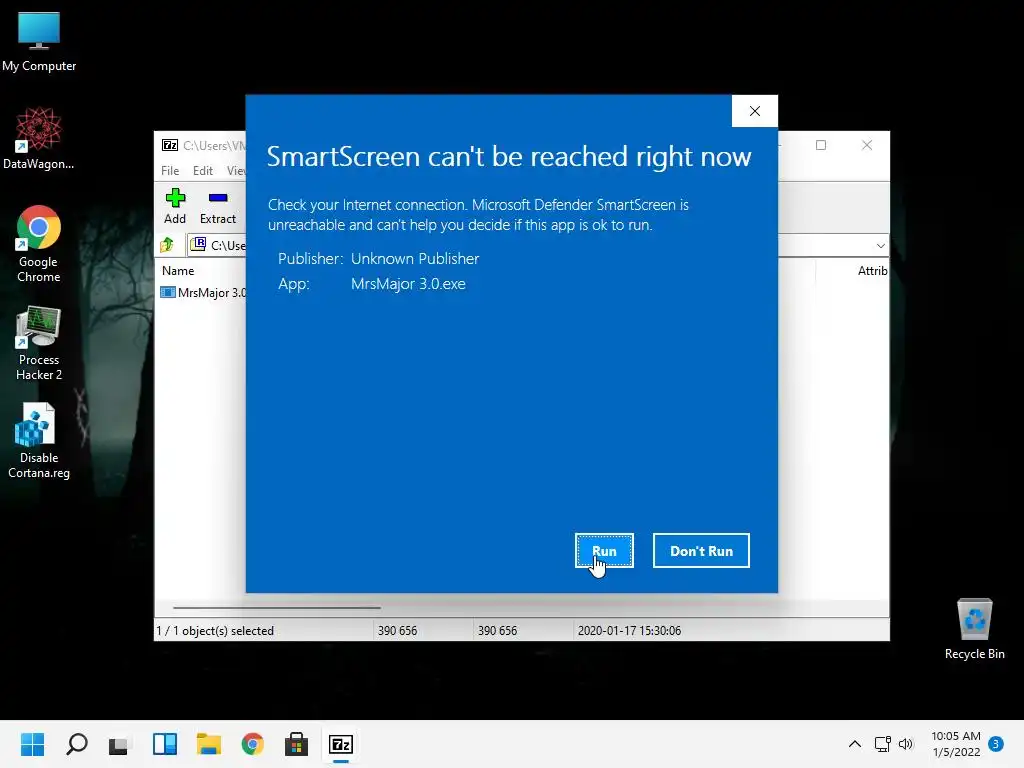Click the Attrib column header in 7-Zip
The width and height of the screenshot is (1024, 768).
(x=872, y=270)
